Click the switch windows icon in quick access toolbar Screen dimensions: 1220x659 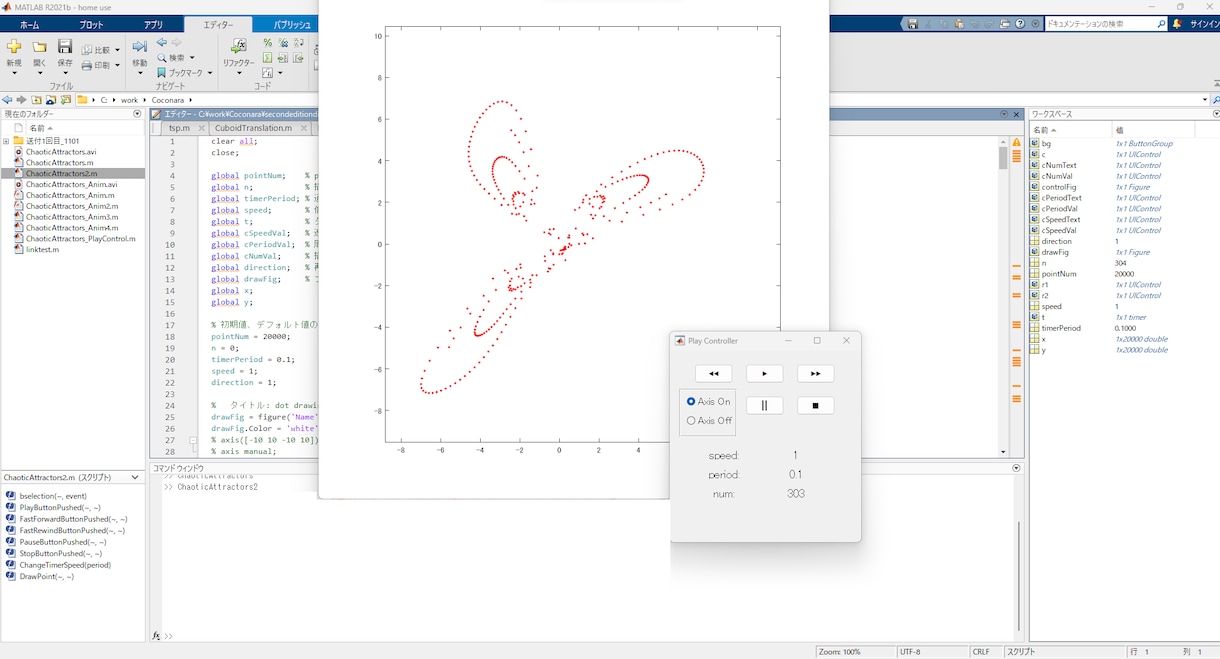1006,23
